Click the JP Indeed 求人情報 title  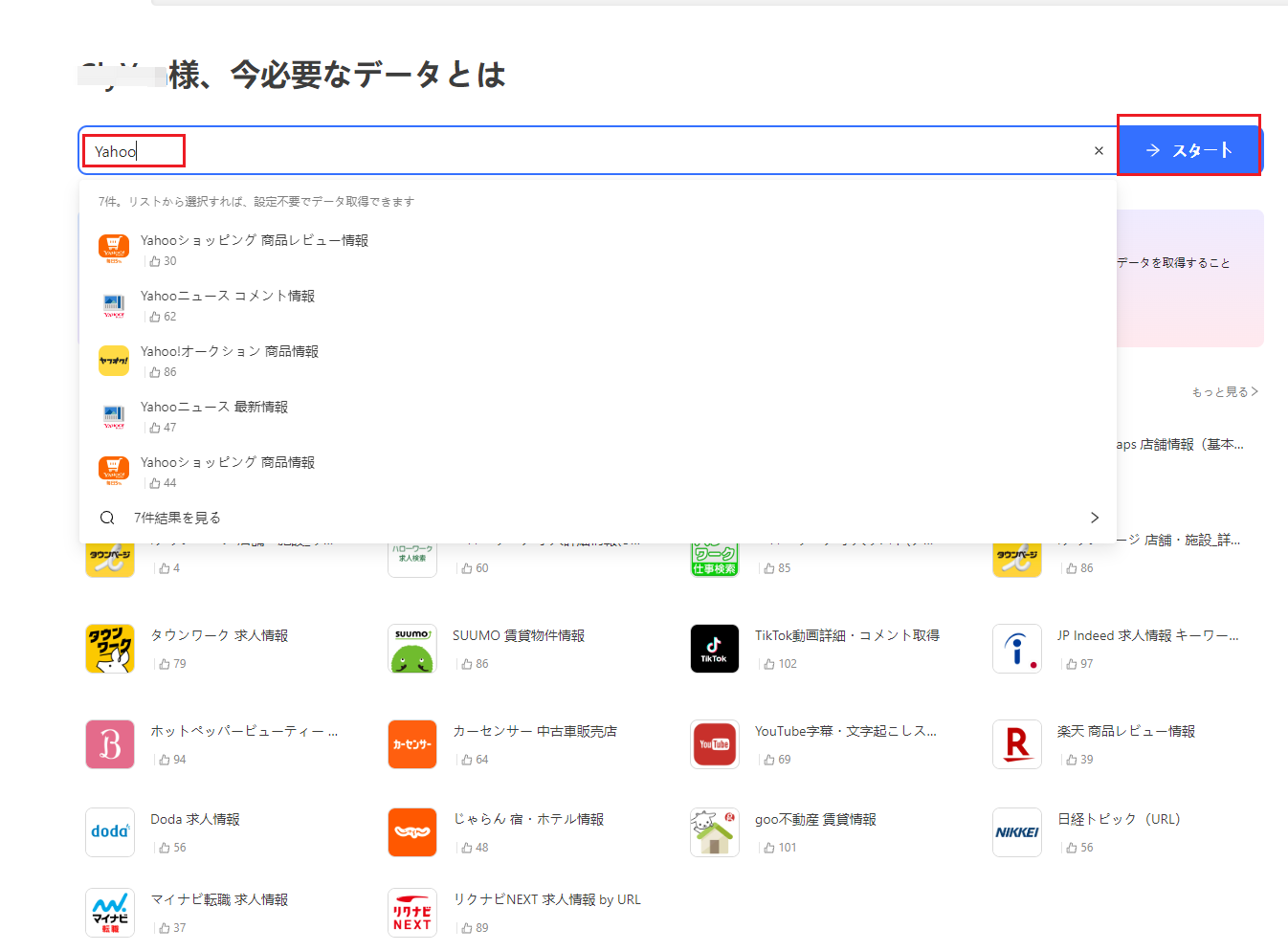click(x=1147, y=635)
